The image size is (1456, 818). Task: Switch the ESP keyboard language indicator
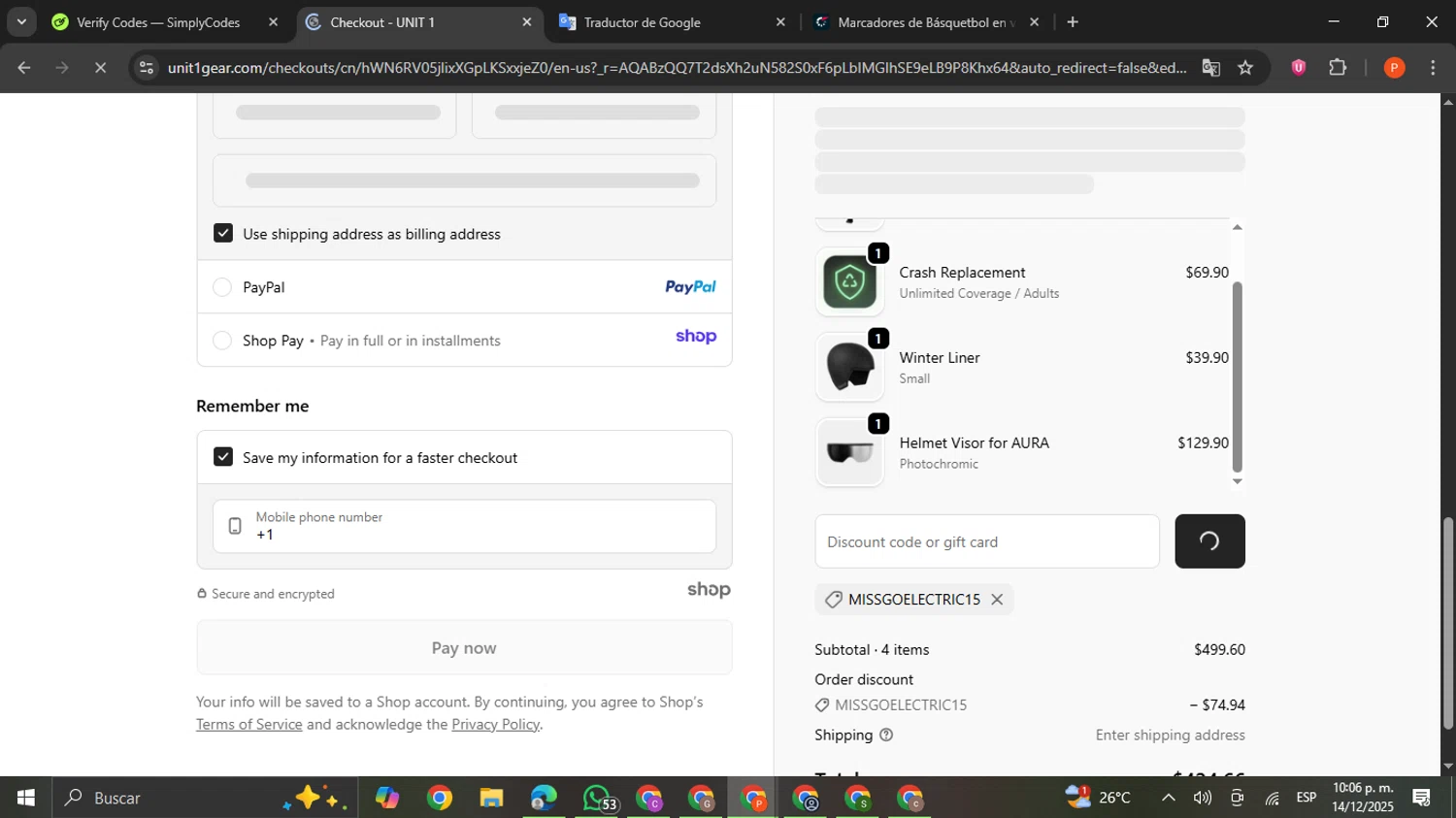click(1307, 798)
